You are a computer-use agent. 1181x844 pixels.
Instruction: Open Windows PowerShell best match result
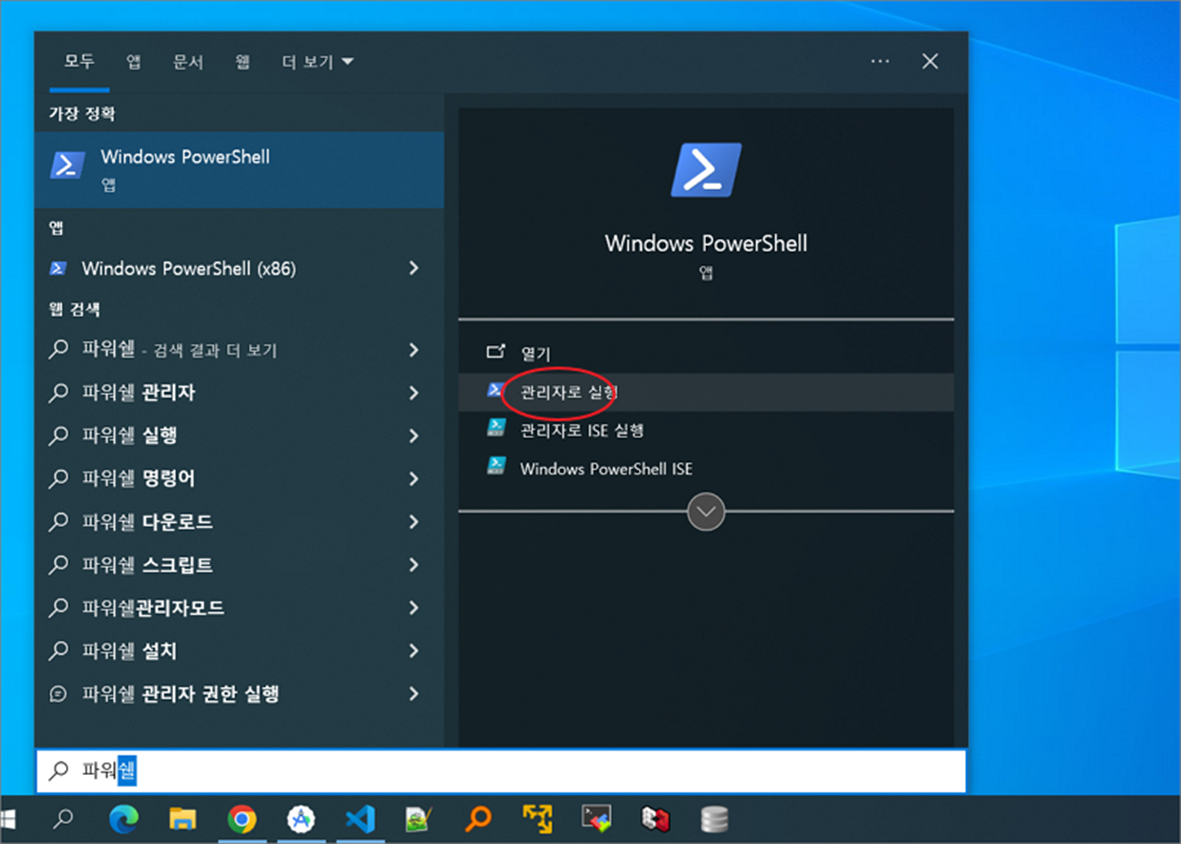tap(239, 169)
